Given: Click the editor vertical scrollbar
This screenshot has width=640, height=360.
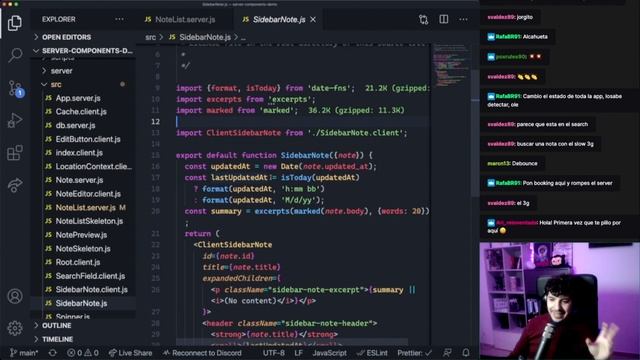Looking at the screenshot, I should point(475,133).
